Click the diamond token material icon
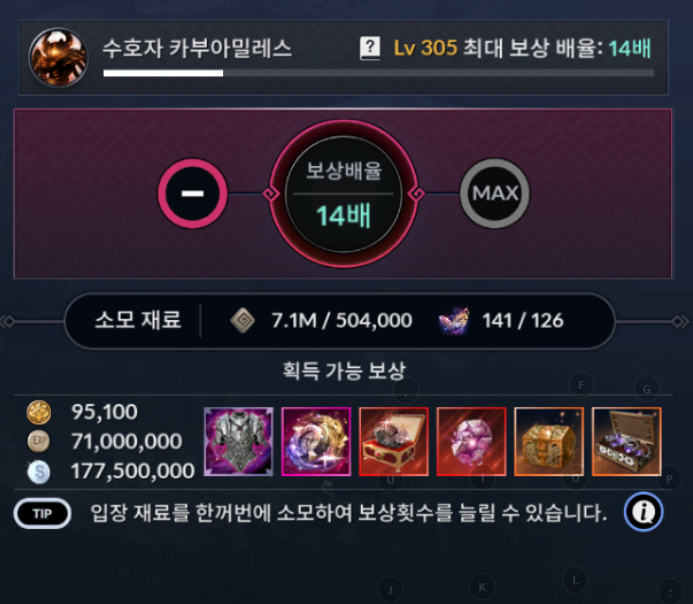The image size is (693, 604). tap(243, 320)
